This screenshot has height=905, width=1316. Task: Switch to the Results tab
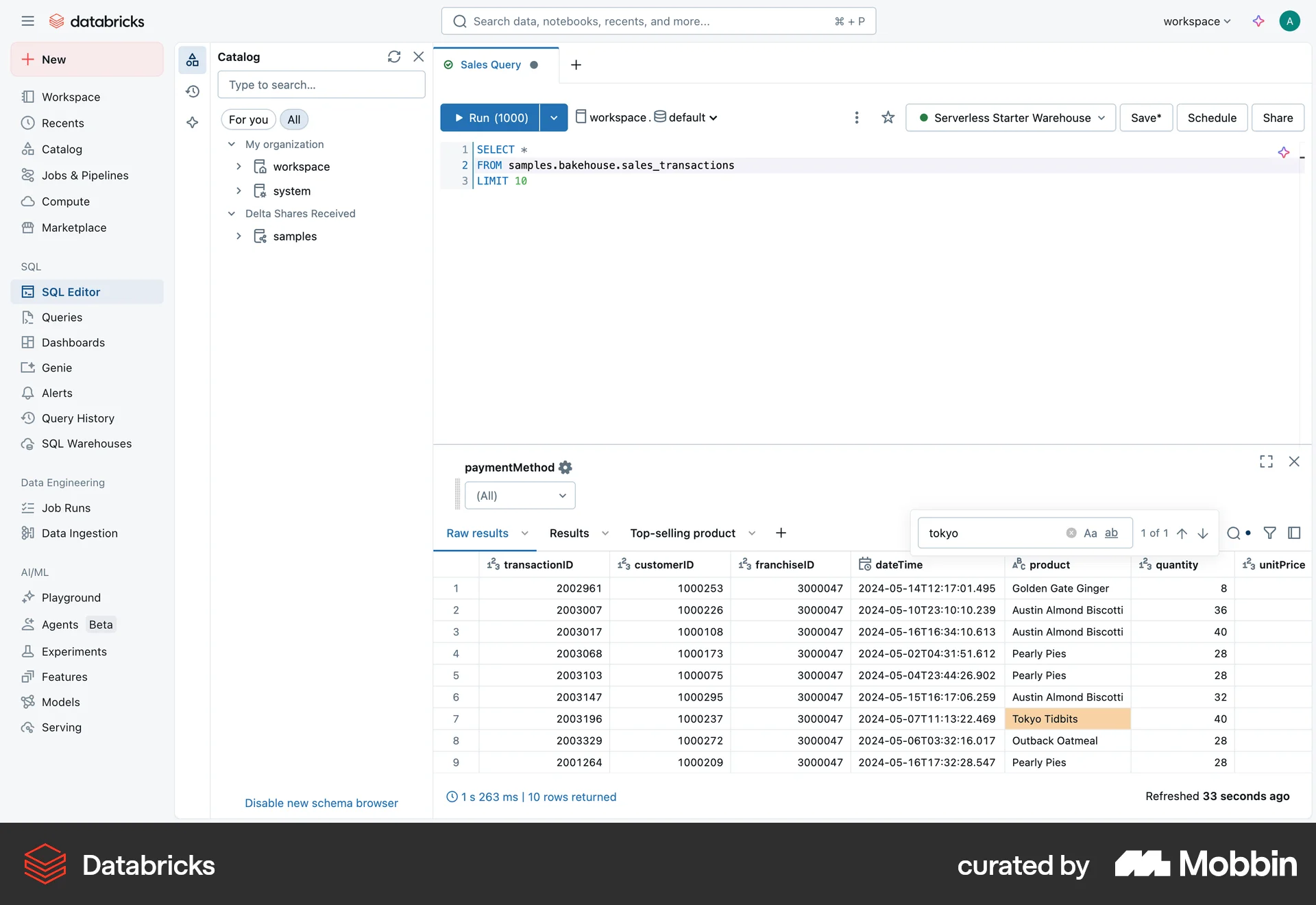569,533
